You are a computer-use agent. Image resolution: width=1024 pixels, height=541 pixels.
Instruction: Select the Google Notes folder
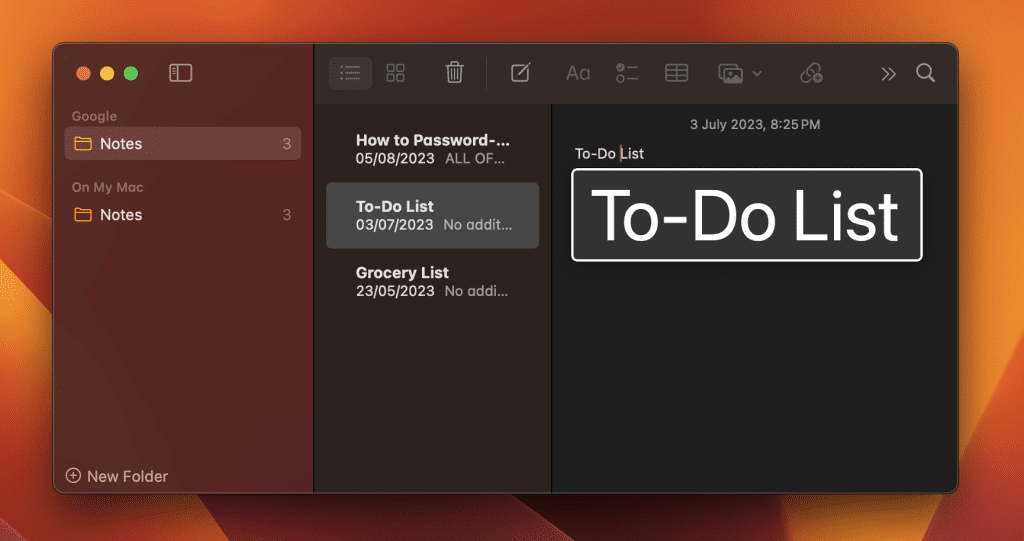(x=182, y=144)
